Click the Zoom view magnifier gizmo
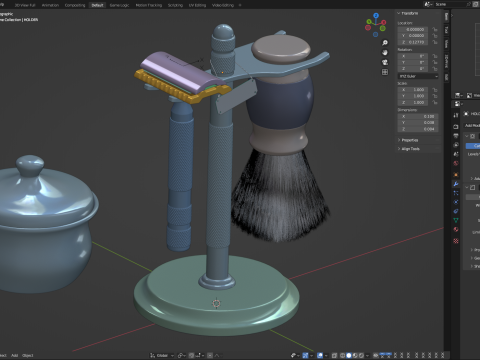Viewport: 480px width, 360px height. tap(385, 43)
